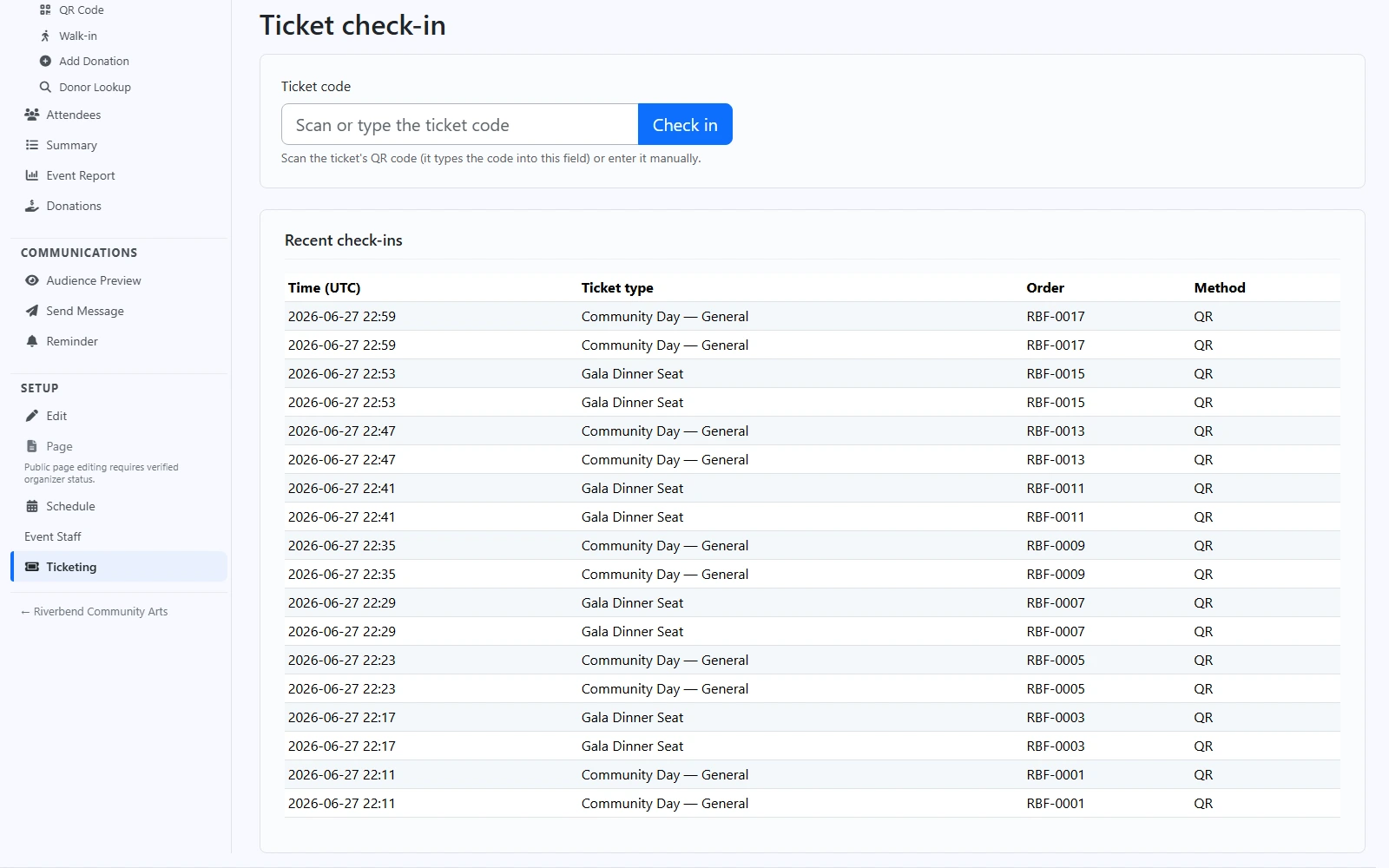Viewport: 1389px width, 868px height.
Task: Click the Recent check-ins heading
Action: coord(344,240)
